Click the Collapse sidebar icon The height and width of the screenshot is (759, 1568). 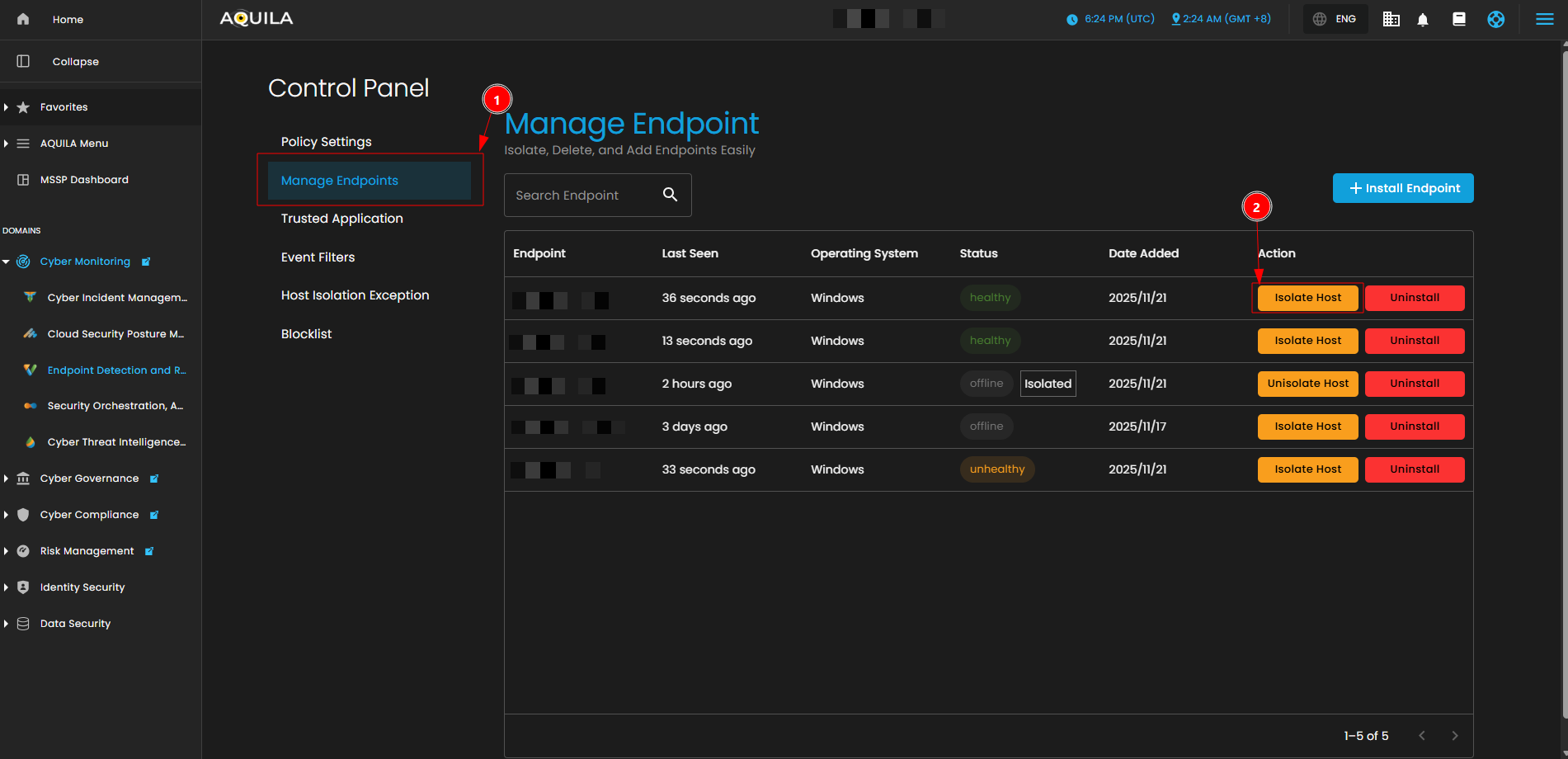[x=23, y=61]
